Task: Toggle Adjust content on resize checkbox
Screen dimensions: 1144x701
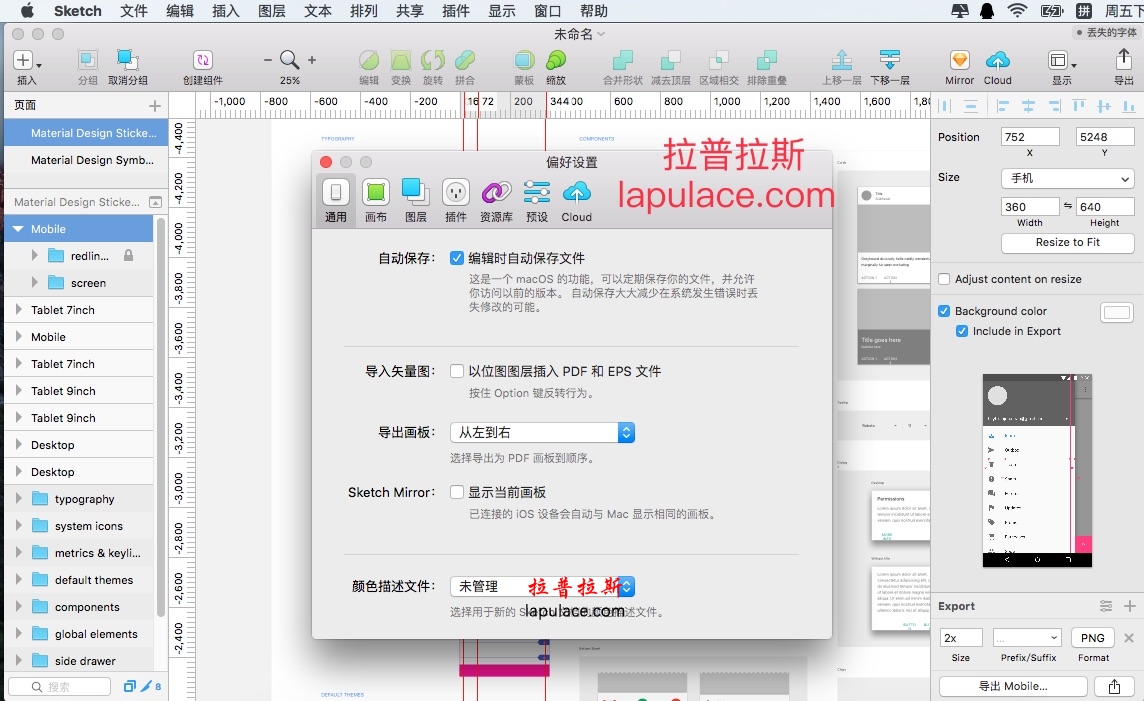Action: coord(944,279)
